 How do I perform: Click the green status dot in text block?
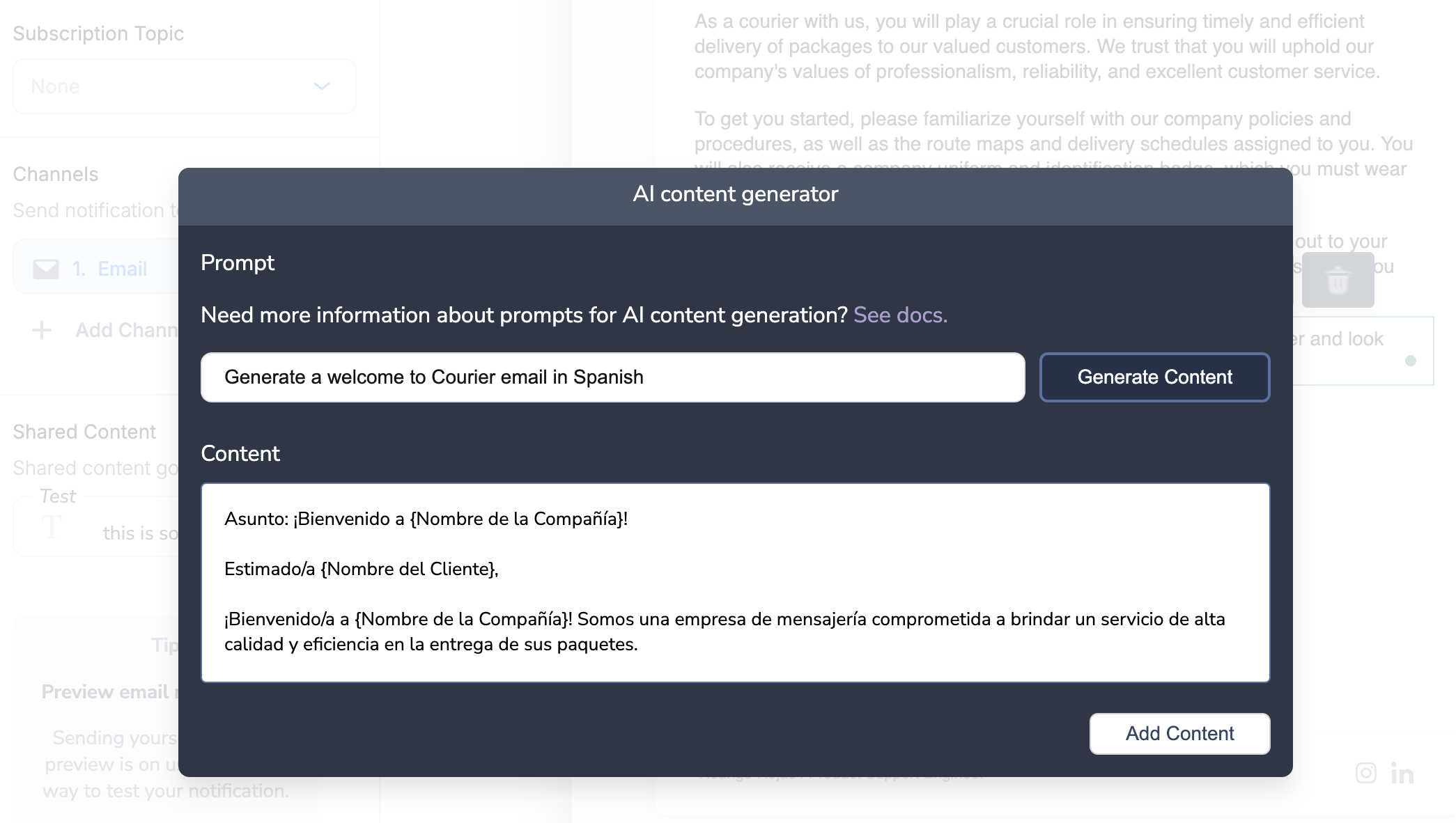click(1411, 361)
